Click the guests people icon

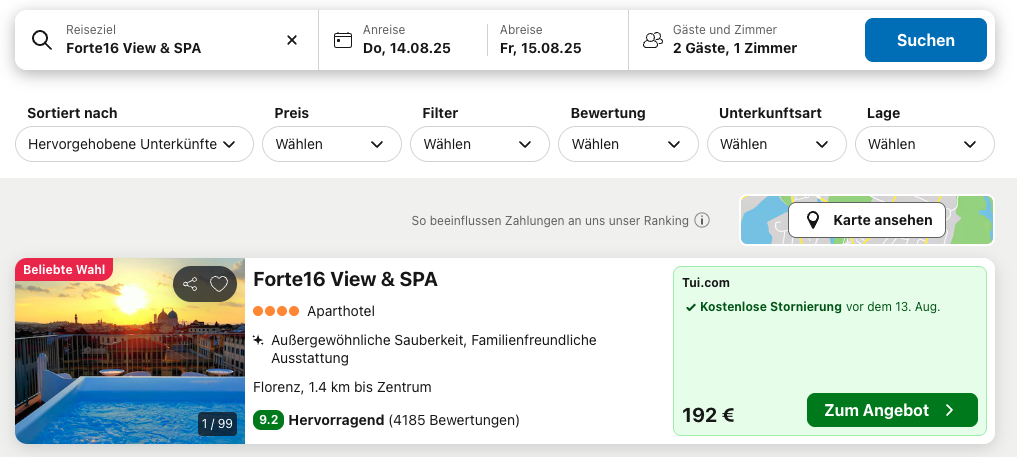click(x=653, y=40)
